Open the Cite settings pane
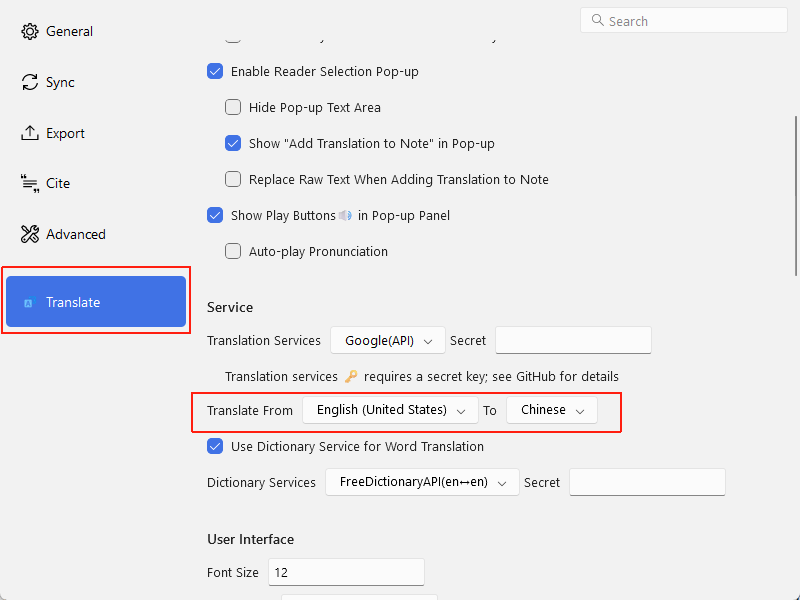 [95, 183]
